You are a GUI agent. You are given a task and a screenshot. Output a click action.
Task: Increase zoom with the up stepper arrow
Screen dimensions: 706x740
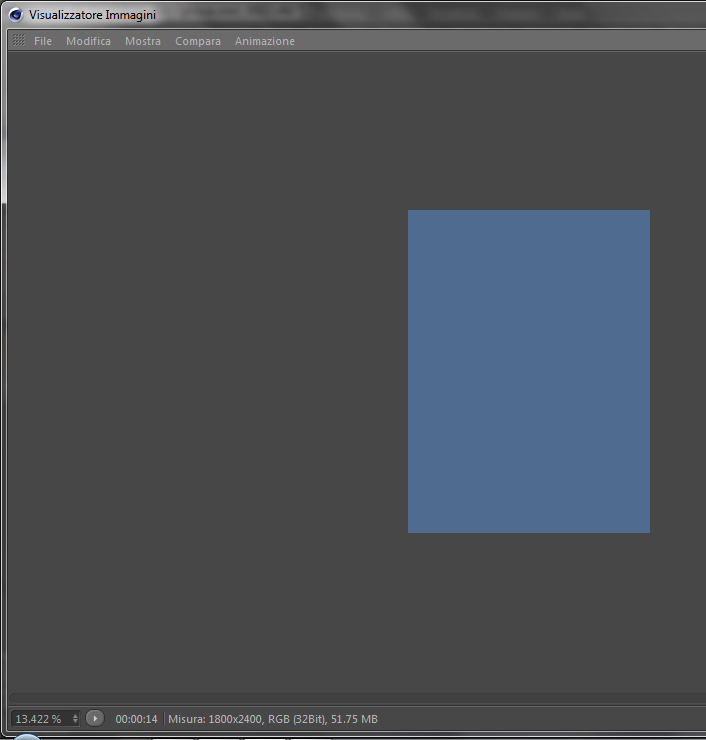pos(75,716)
